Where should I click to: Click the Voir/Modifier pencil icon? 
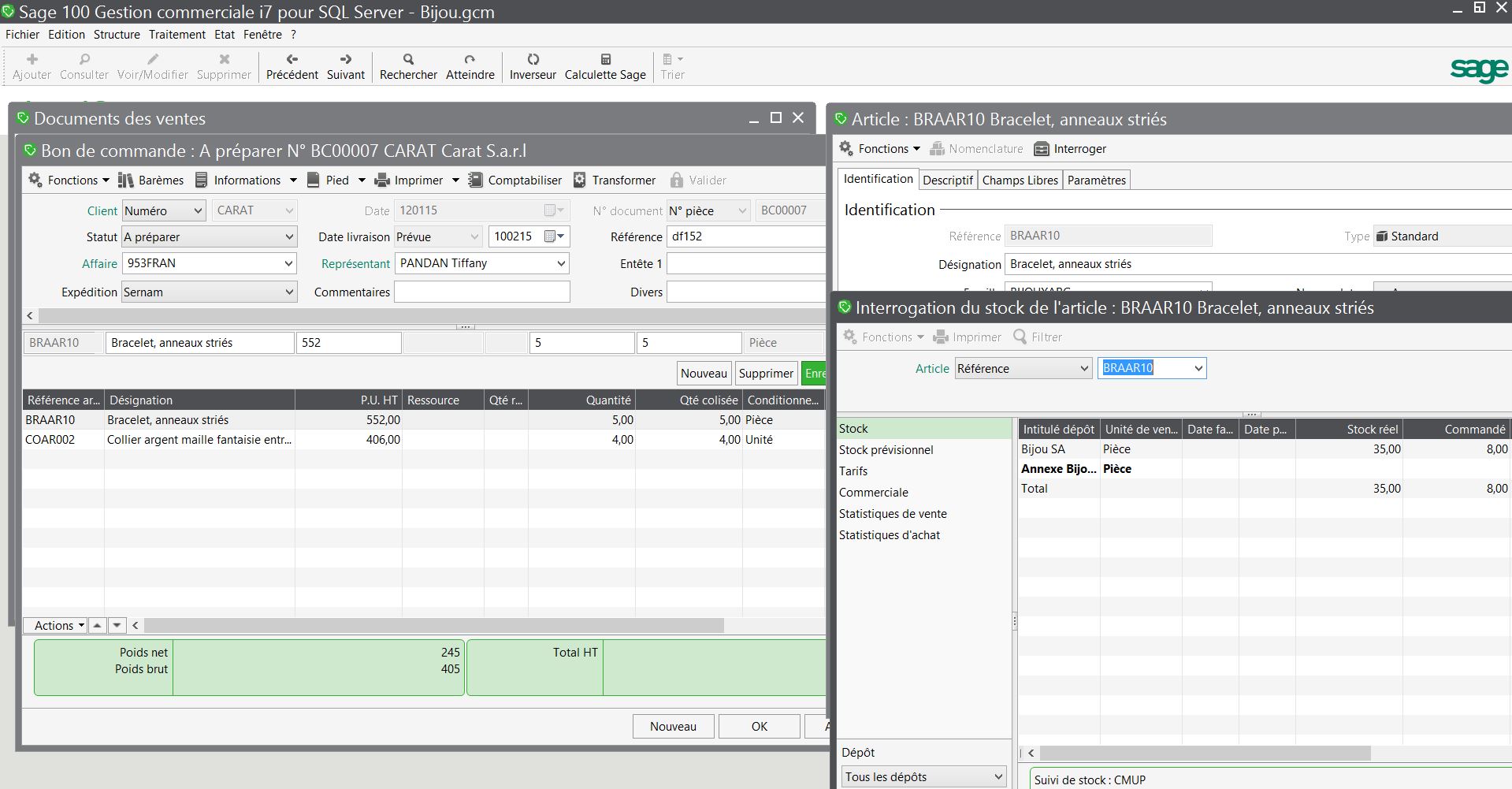153,66
